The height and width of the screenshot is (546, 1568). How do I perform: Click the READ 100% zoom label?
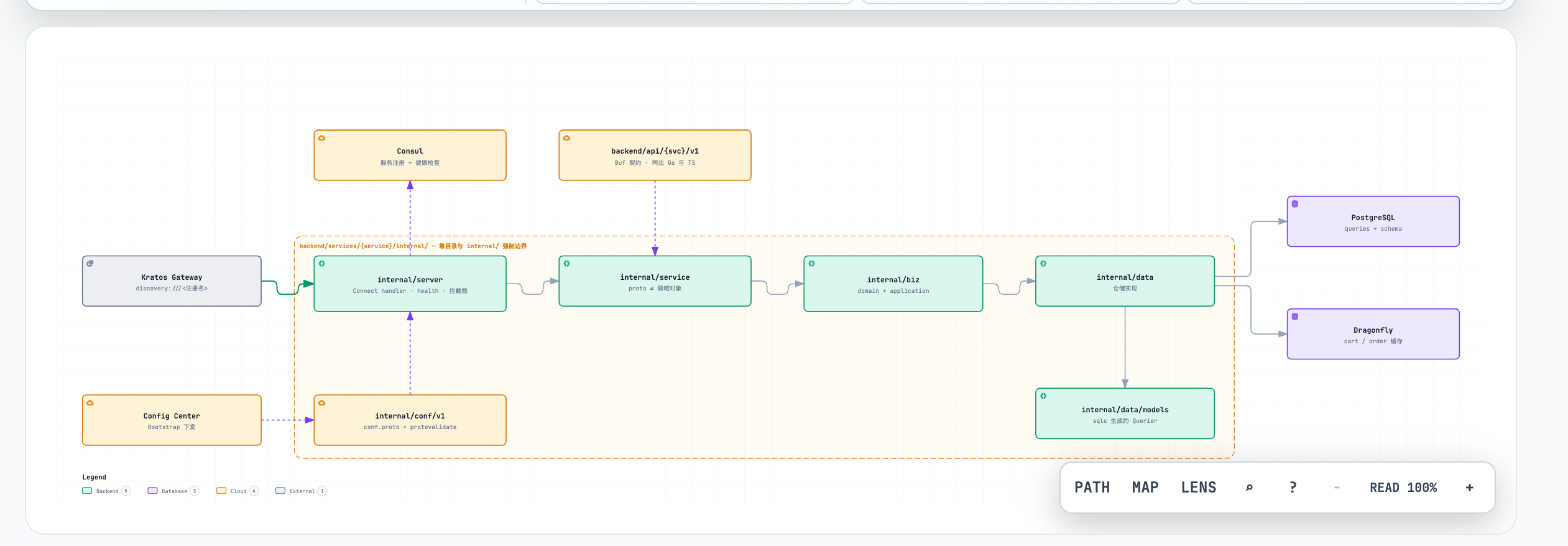point(1403,488)
